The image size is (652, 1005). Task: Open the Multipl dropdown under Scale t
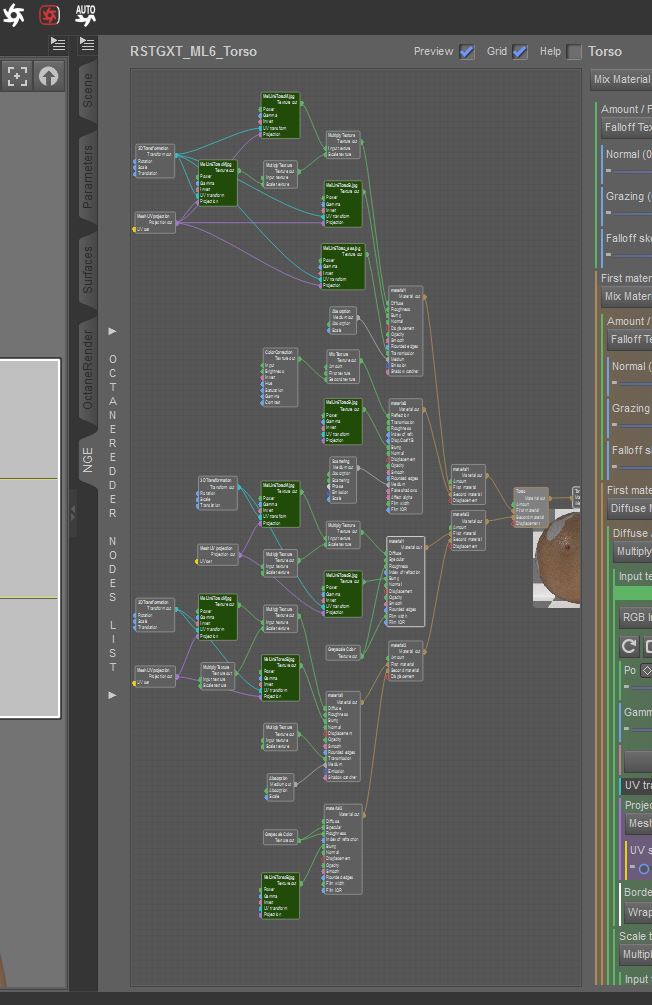tap(635, 954)
